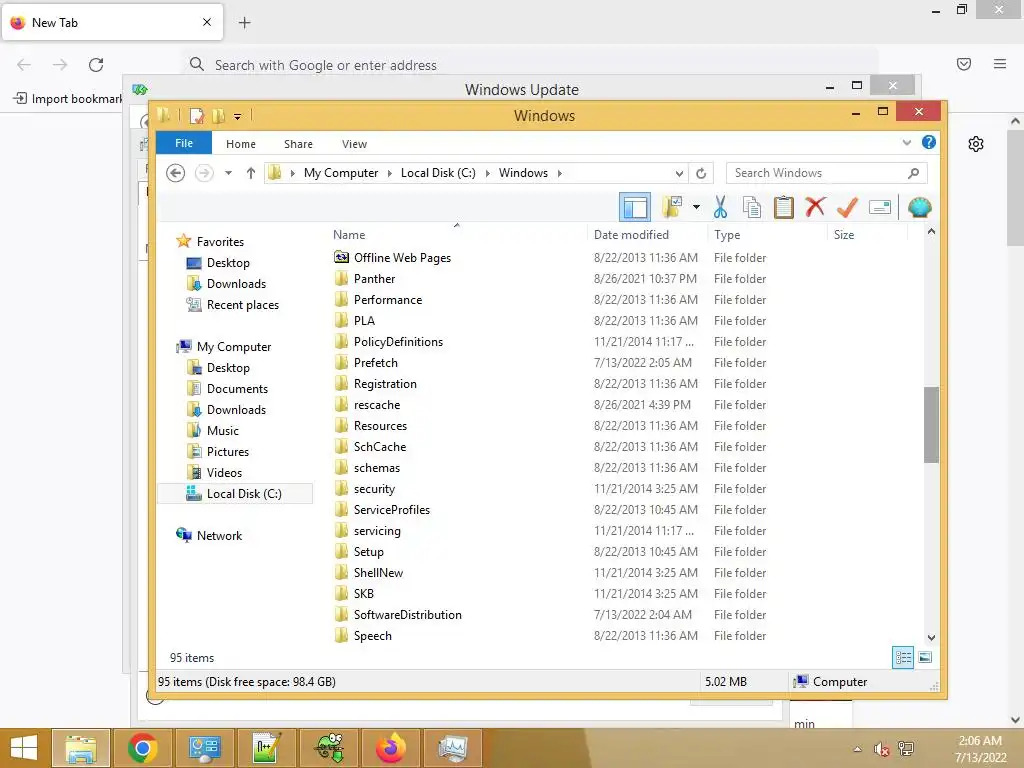This screenshot has width=1024, height=768.
Task: Sort by the Size column header
Action: (x=844, y=234)
